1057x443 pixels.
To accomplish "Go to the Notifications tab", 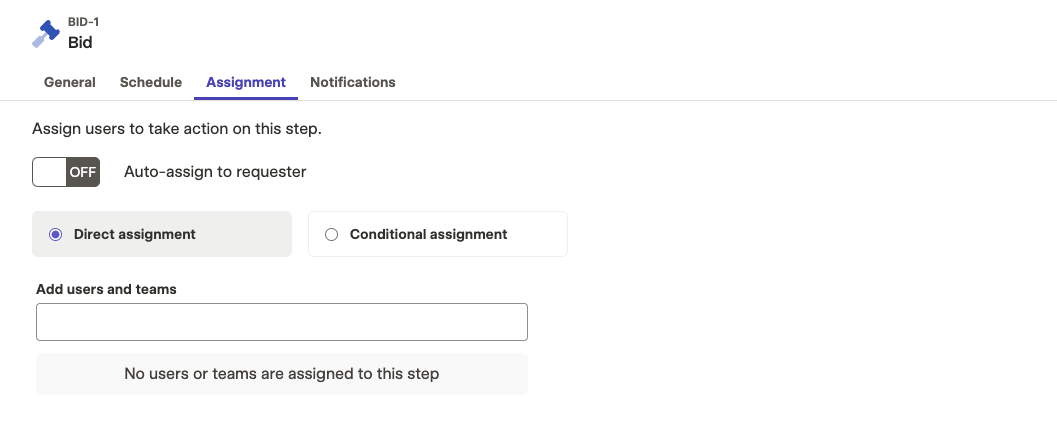I will click(x=353, y=82).
